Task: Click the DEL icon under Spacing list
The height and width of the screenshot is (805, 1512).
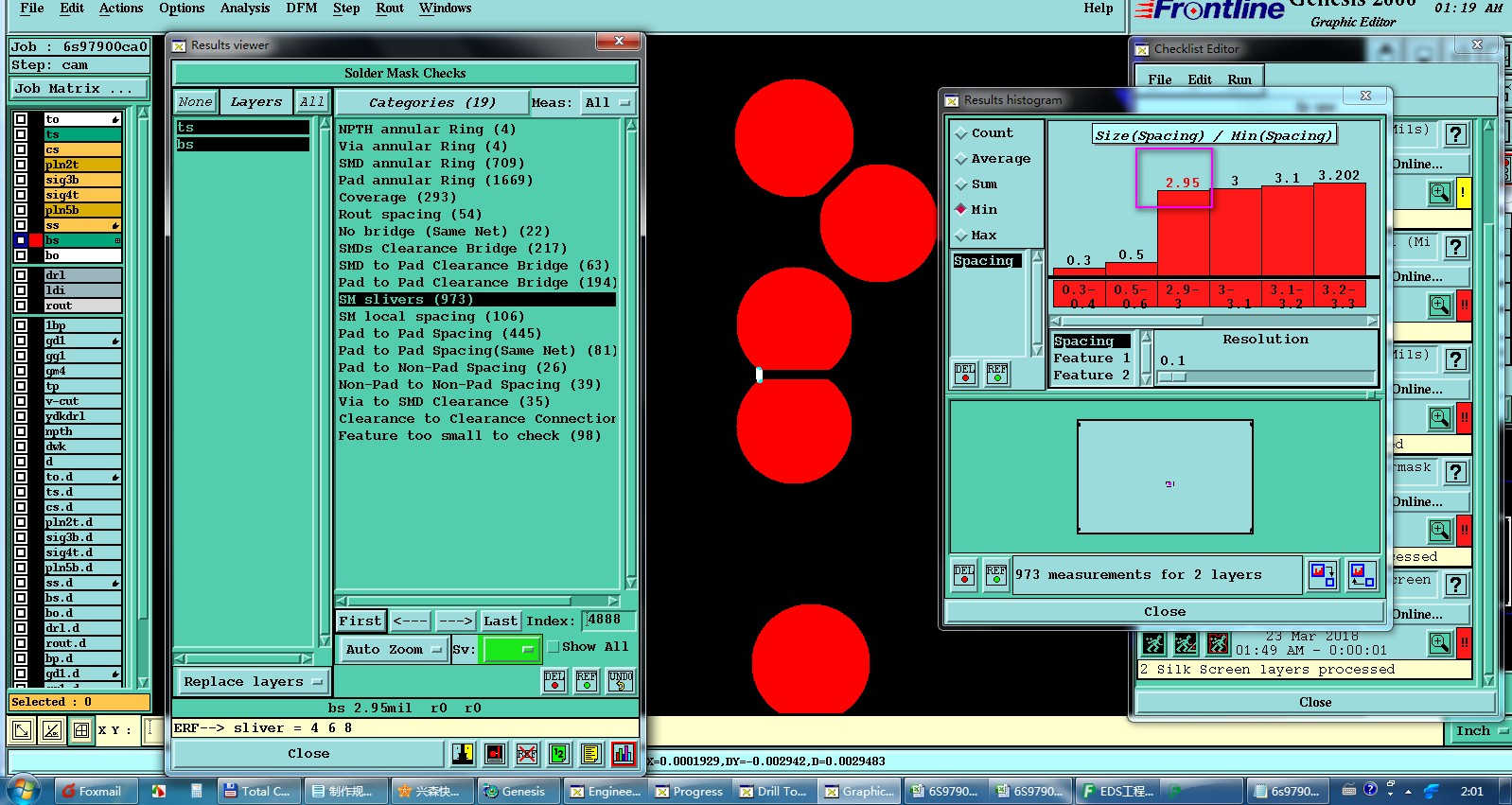Action: tap(965, 374)
